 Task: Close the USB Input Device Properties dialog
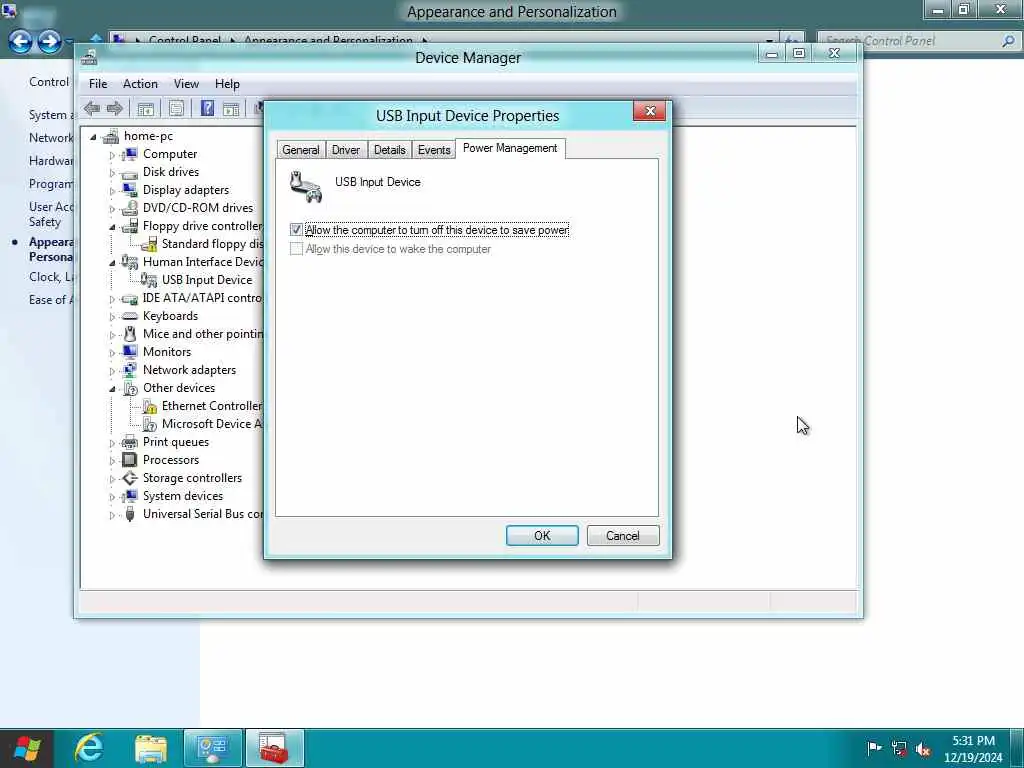click(x=650, y=111)
